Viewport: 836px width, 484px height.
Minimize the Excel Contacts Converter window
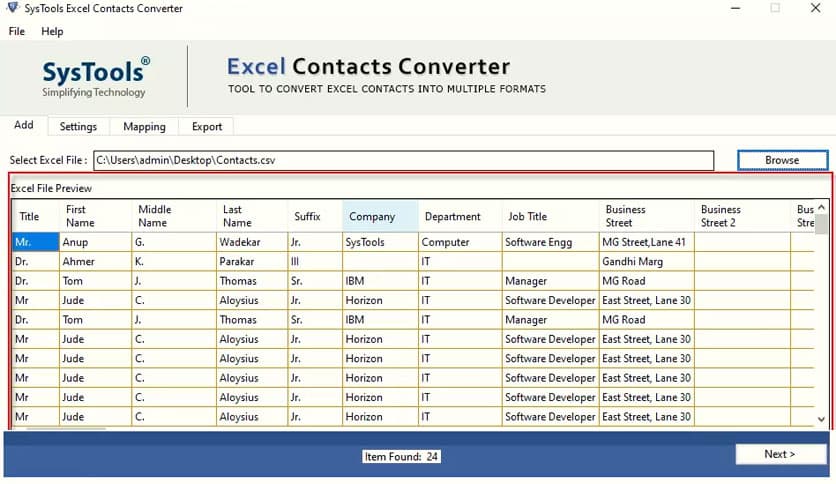click(x=736, y=8)
